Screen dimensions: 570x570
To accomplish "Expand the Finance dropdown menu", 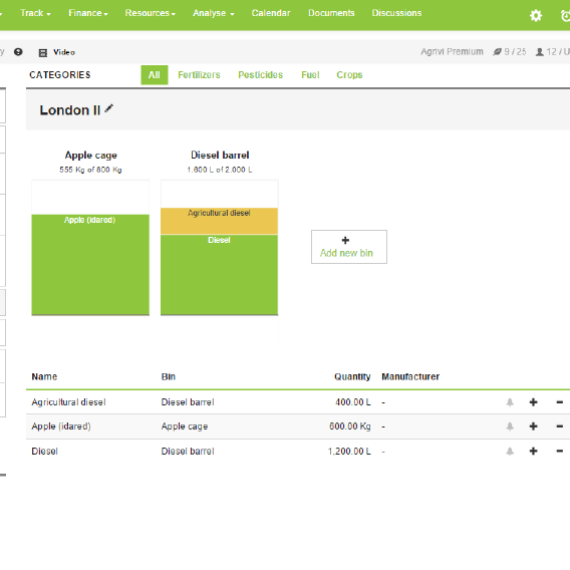I will click(88, 13).
